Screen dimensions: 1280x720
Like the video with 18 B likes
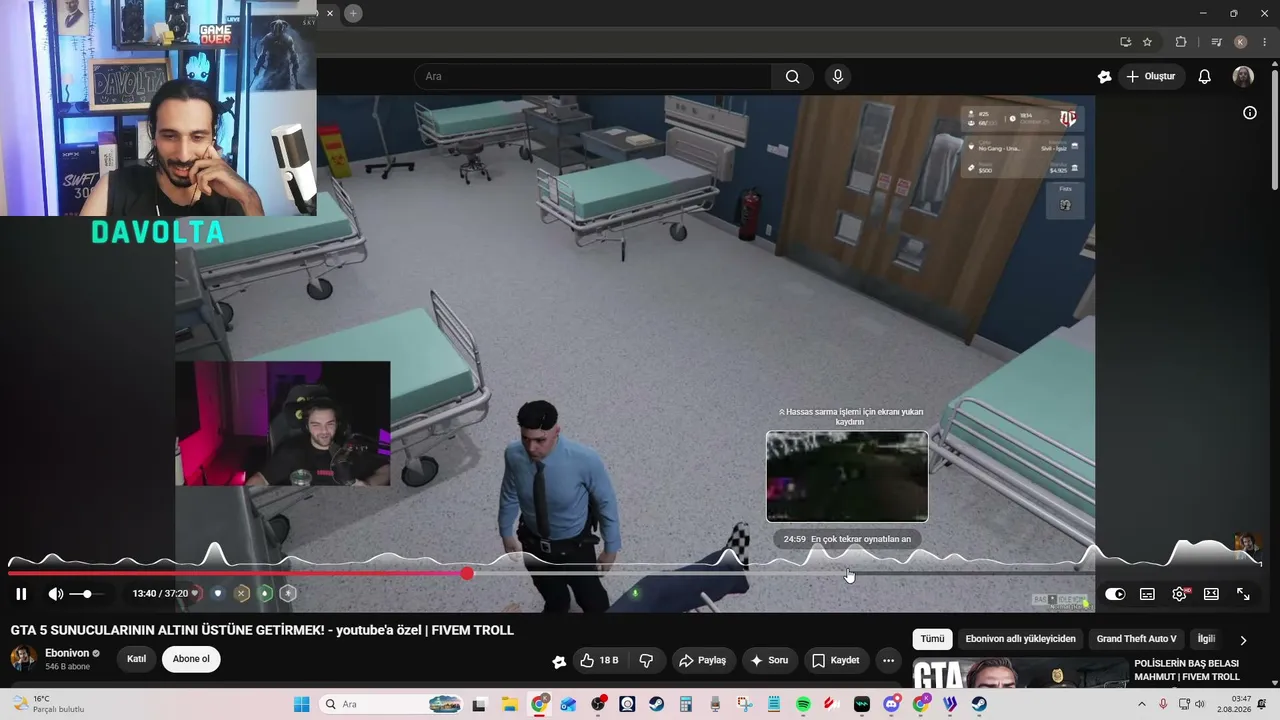coord(599,660)
